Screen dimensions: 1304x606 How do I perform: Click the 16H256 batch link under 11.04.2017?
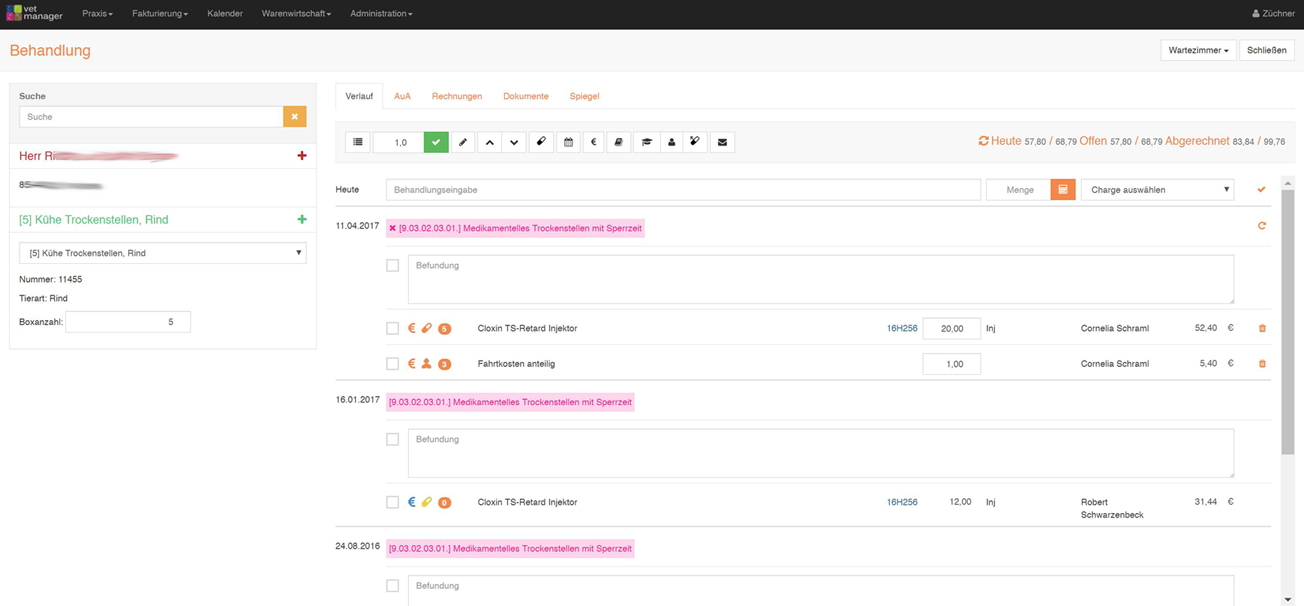tap(902, 328)
